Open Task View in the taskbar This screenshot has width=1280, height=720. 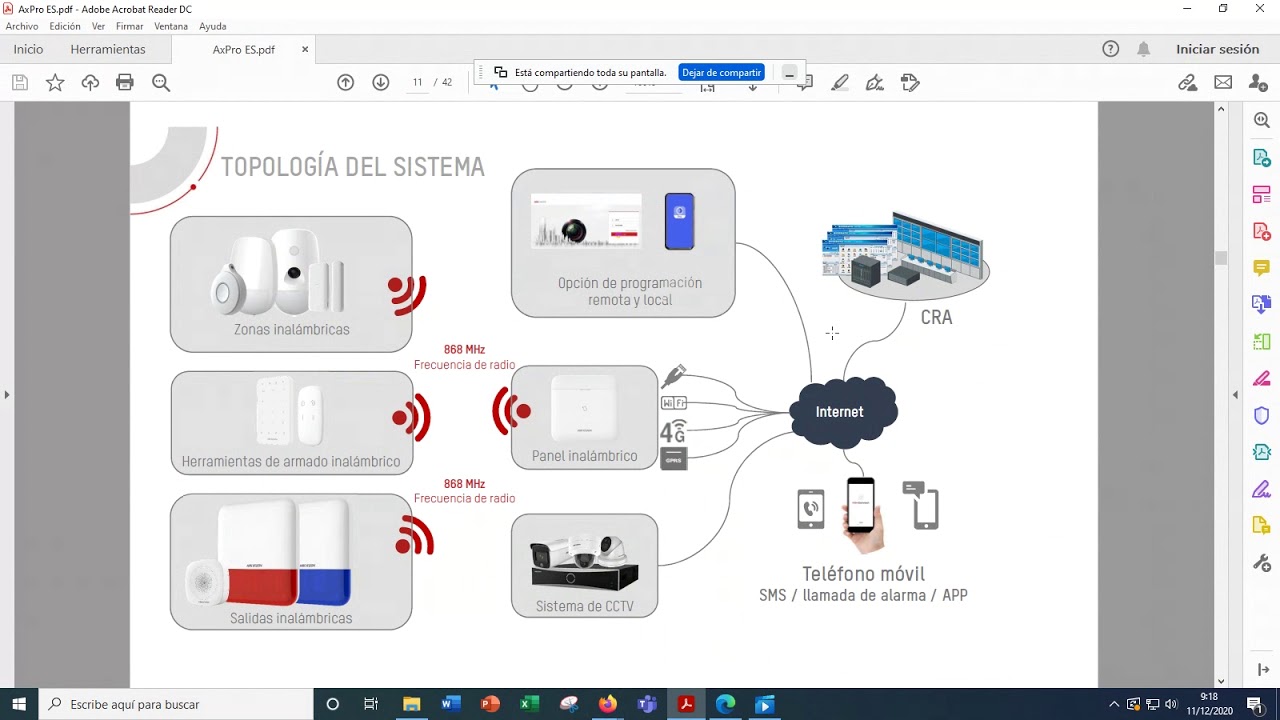tap(371, 704)
